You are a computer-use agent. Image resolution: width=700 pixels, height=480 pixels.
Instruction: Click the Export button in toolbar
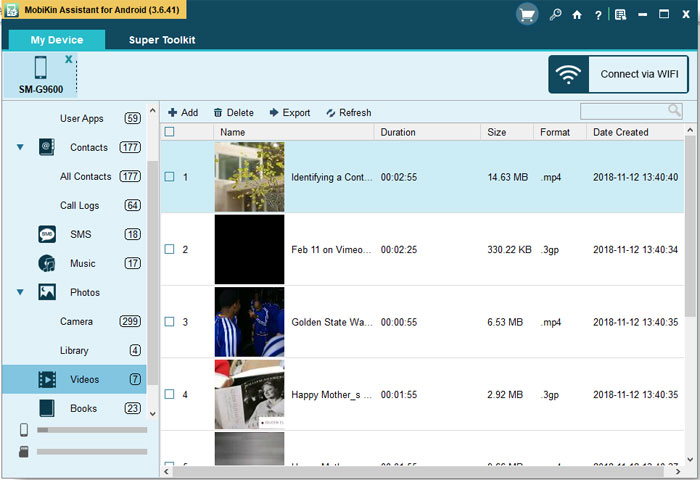click(290, 113)
